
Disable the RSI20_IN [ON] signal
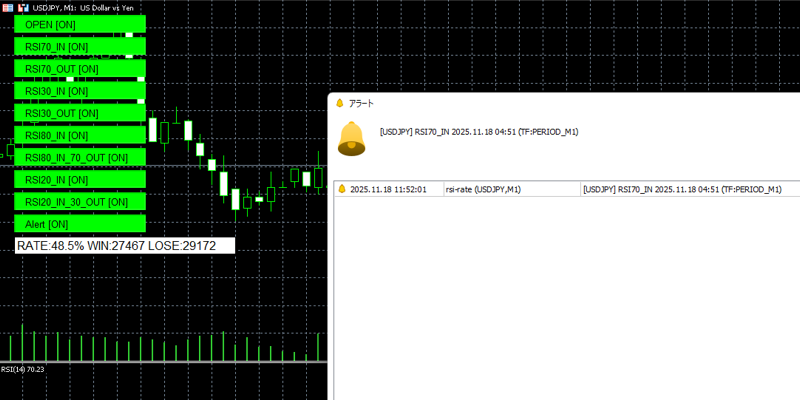coord(80,180)
